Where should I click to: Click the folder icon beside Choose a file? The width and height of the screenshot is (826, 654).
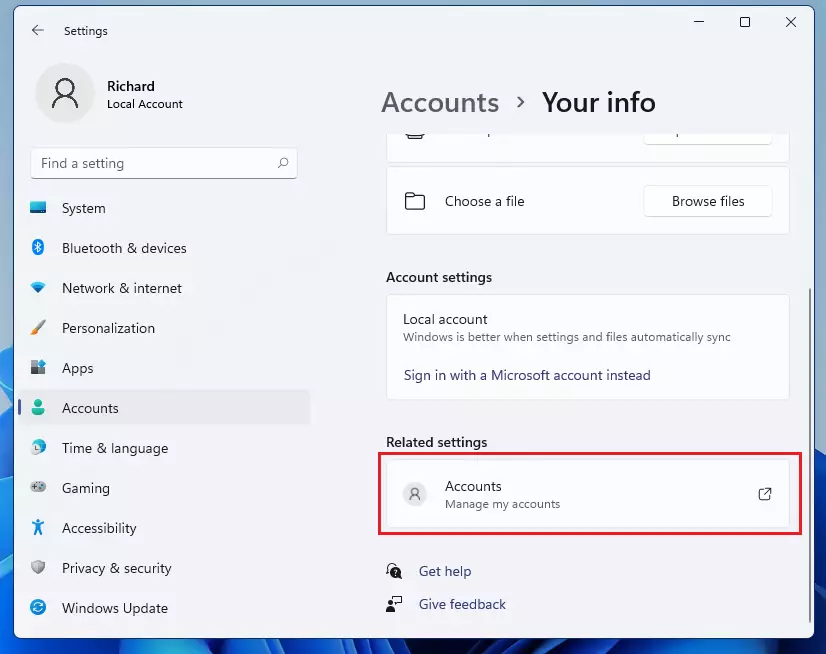415,201
